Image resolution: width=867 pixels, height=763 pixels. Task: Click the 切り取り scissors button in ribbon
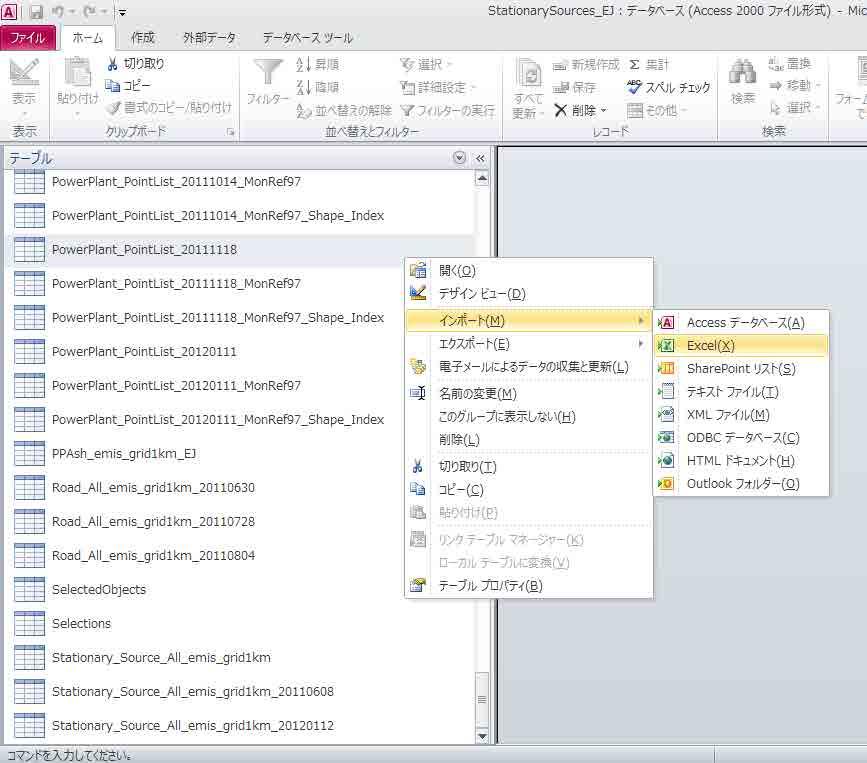[135, 64]
